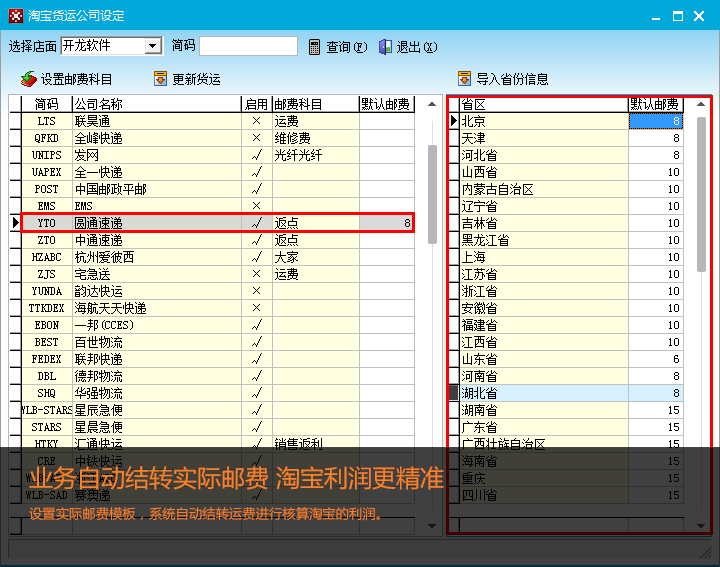Select the 联邦快递 company name
Screen dimensions: 720x567
tap(98, 359)
